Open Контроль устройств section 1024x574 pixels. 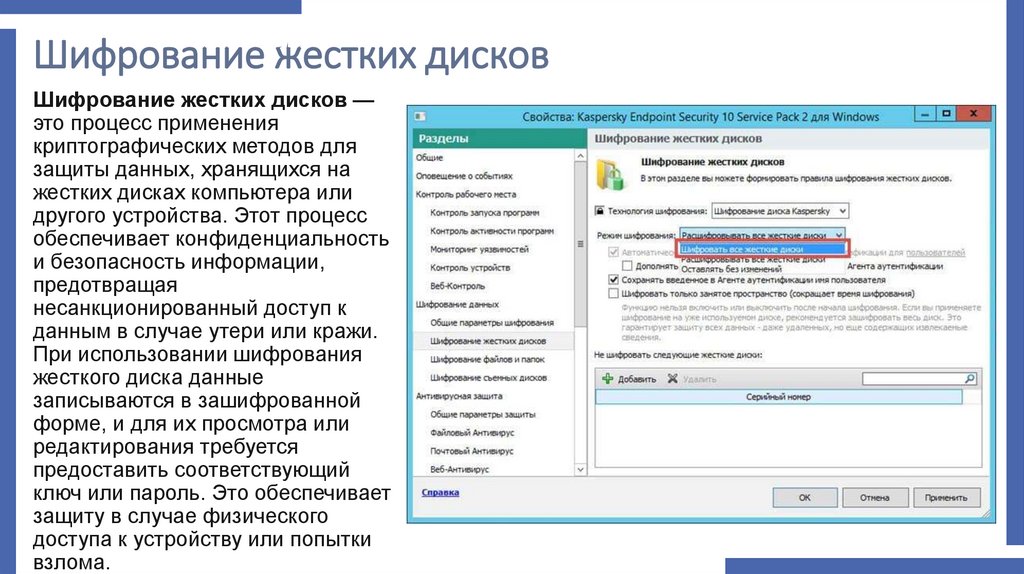pyautogui.click(x=470, y=267)
